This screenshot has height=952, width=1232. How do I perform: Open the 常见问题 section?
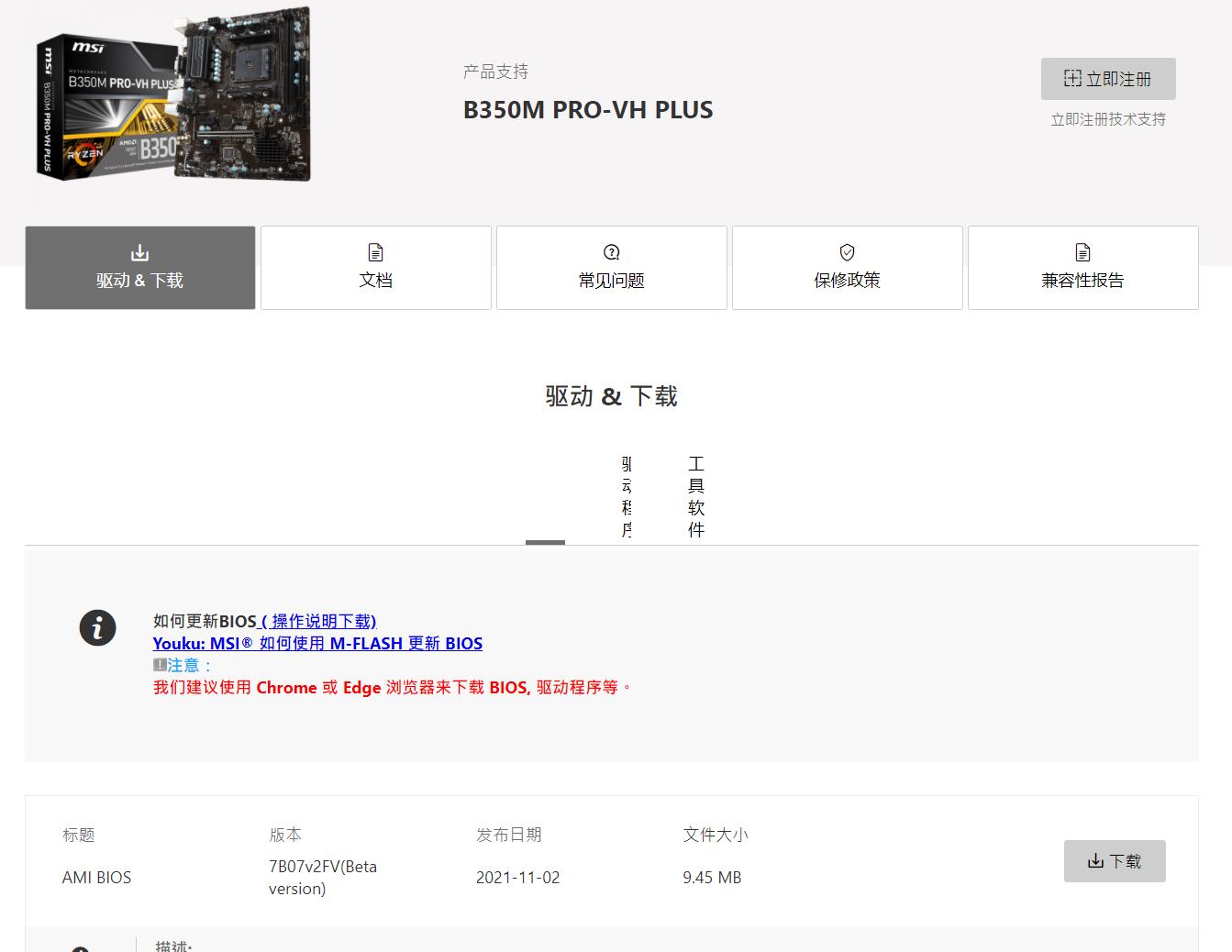611,268
